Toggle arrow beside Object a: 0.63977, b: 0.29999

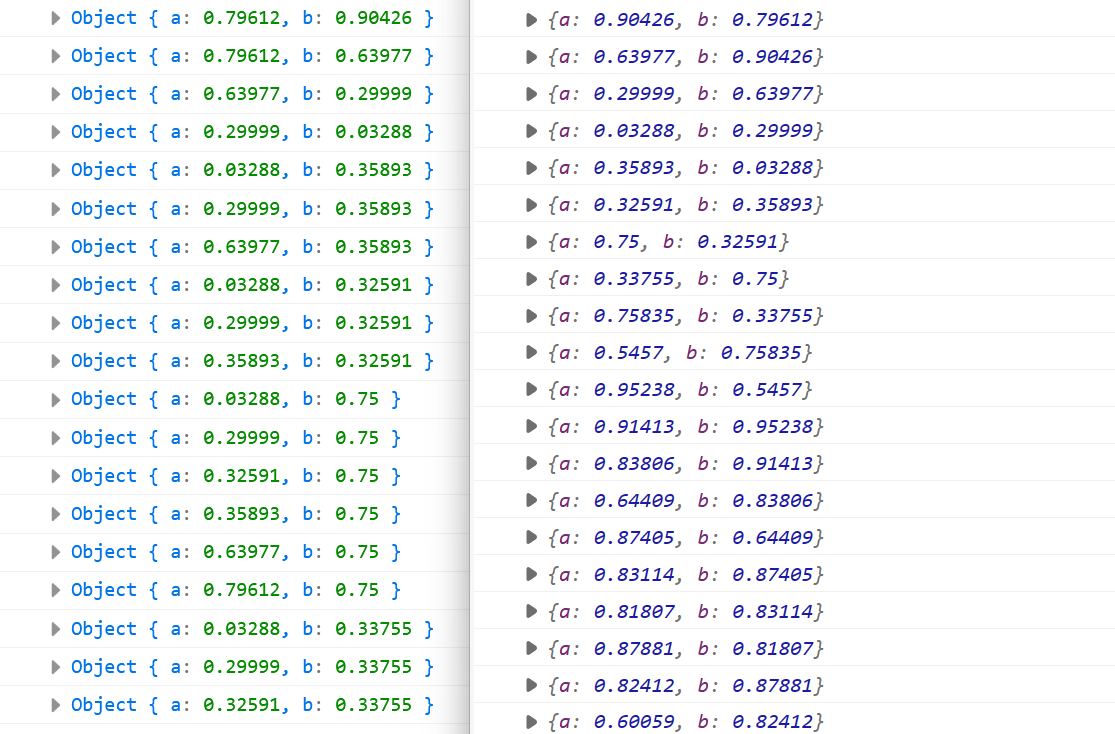coord(56,94)
